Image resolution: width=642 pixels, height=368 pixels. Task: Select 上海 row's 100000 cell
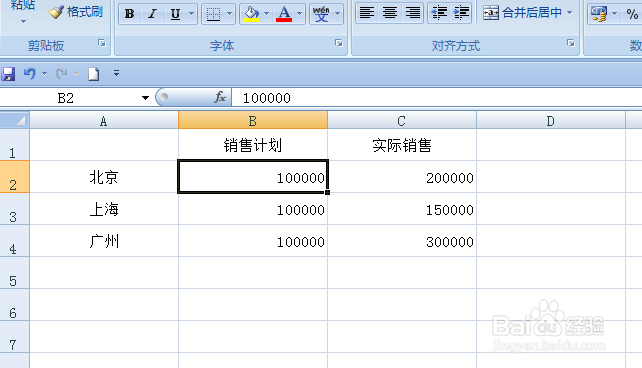[x=253, y=209]
